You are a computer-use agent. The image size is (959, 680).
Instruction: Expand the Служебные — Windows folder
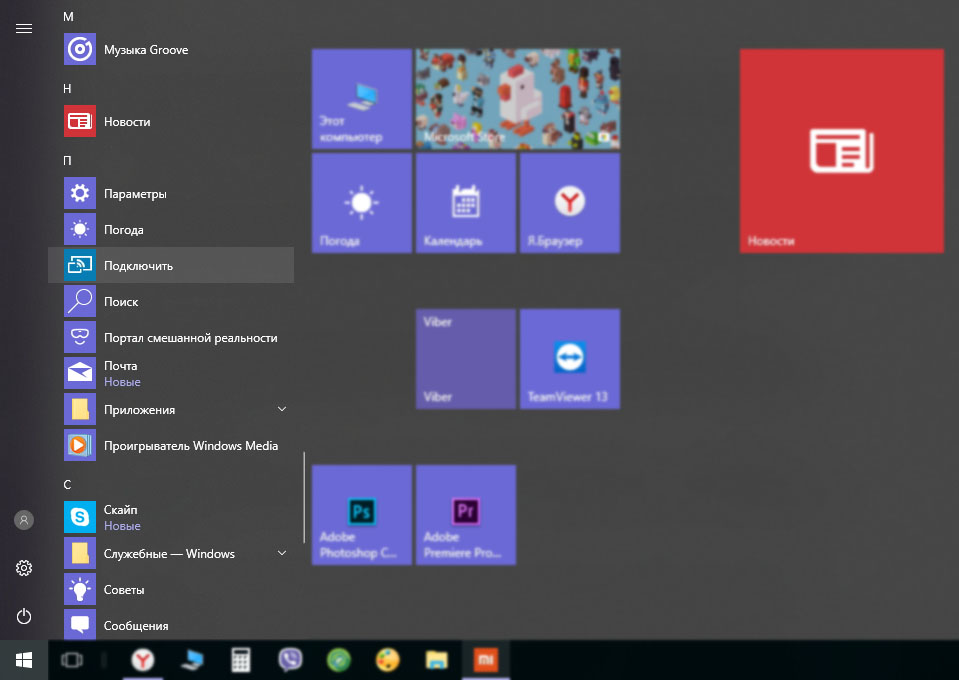tap(282, 554)
